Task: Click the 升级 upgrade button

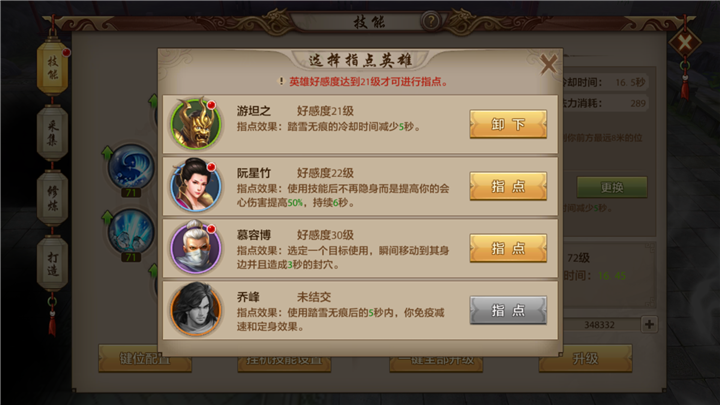Action: 585,358
